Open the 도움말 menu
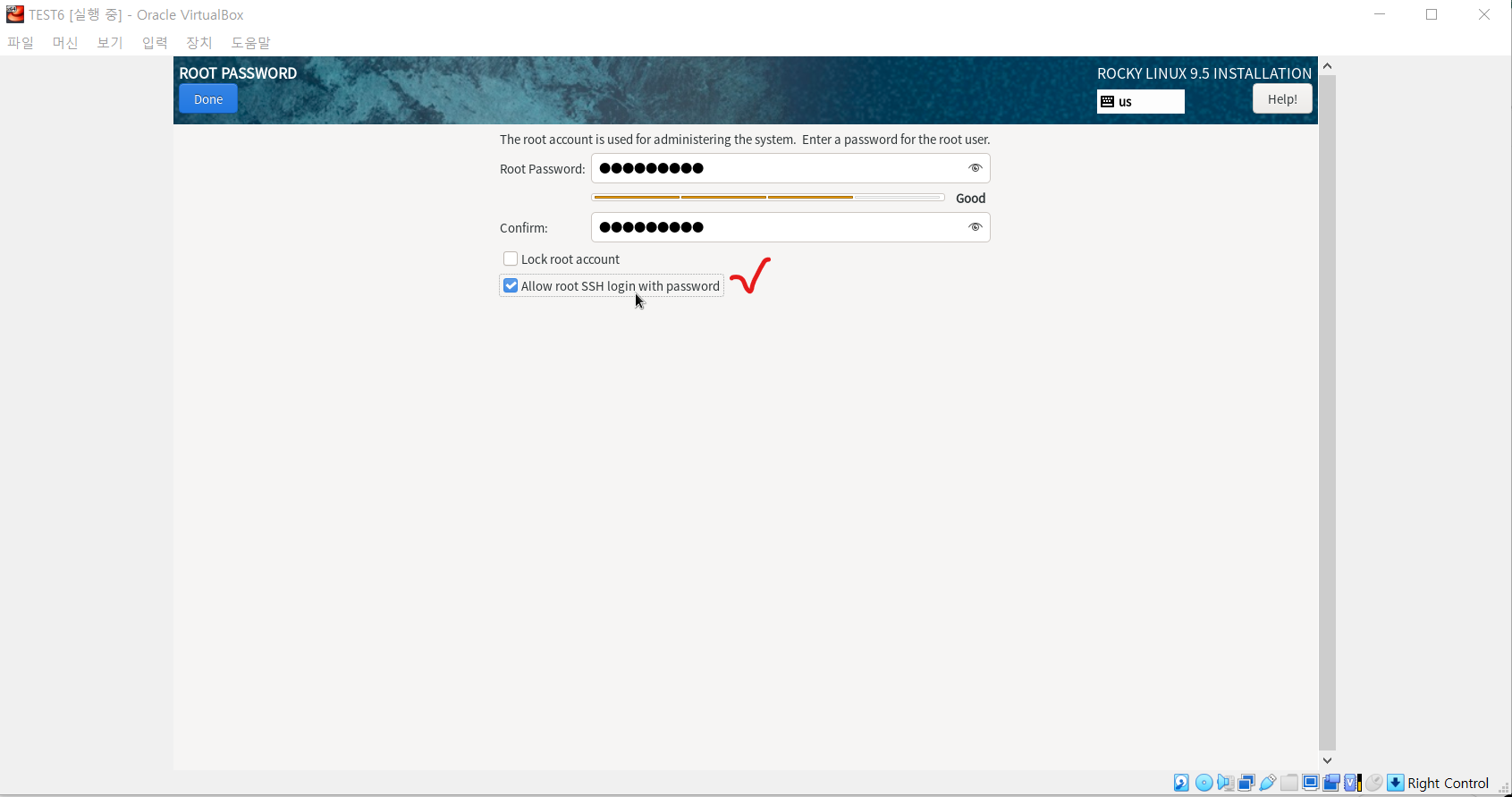The image size is (1512, 797). point(251,43)
